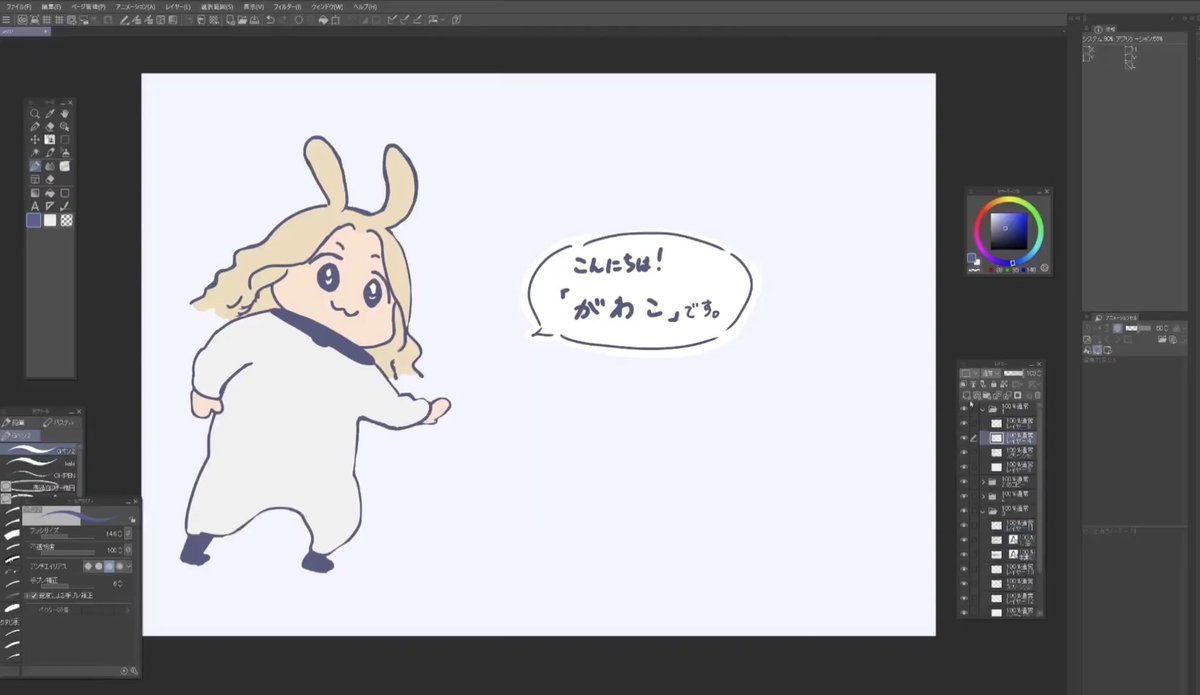The image size is (1200, 695).
Task: Select the highlighted Pen tool
Action: coord(34,167)
